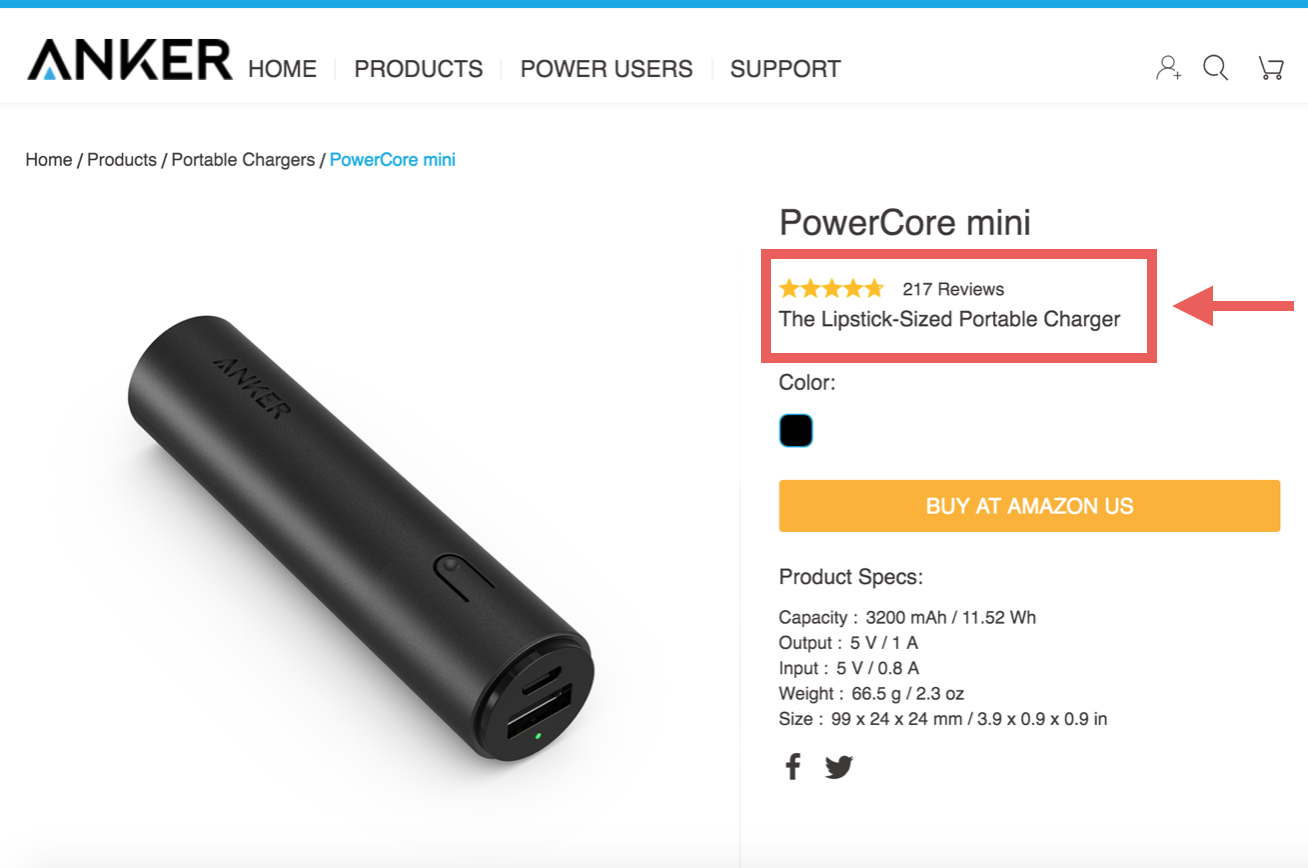This screenshot has width=1308, height=868.
Task: Click the five-star rating
Action: (831, 289)
